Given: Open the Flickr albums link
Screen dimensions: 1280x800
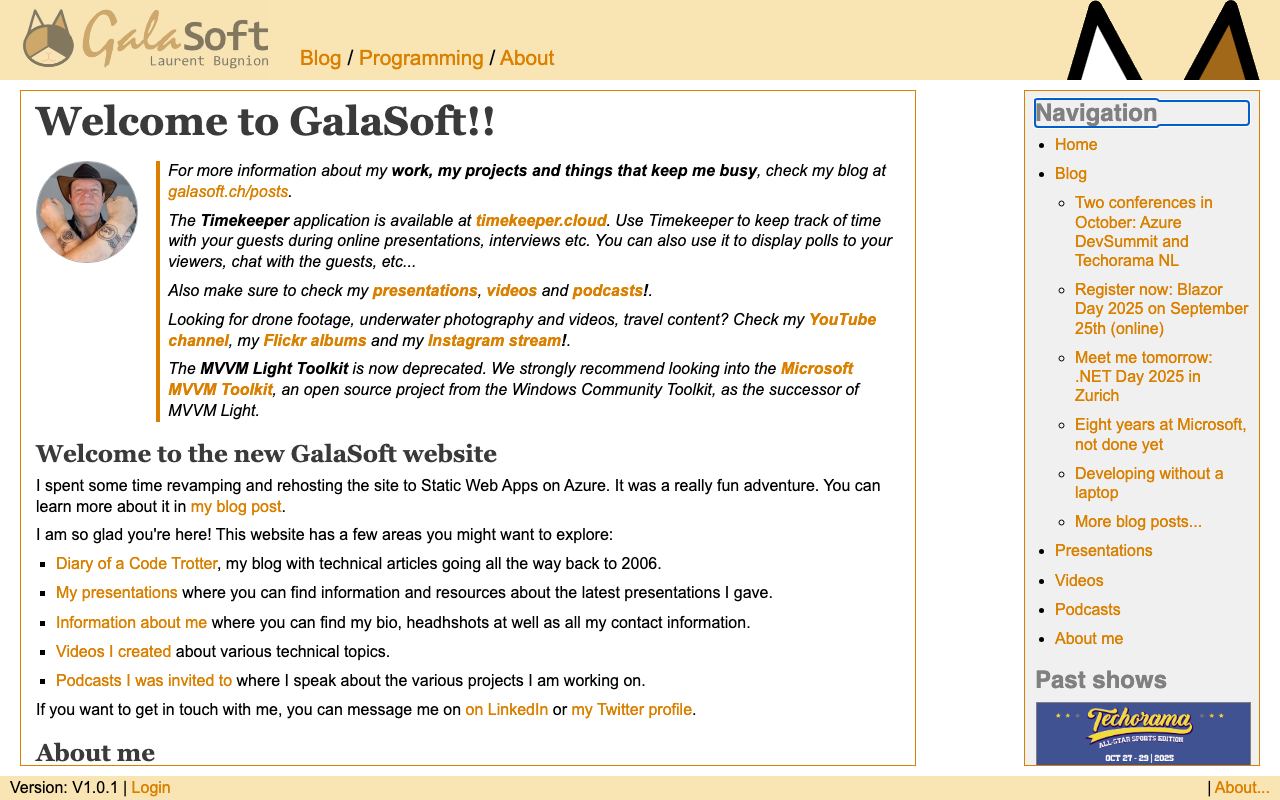Looking at the screenshot, I should tap(315, 340).
